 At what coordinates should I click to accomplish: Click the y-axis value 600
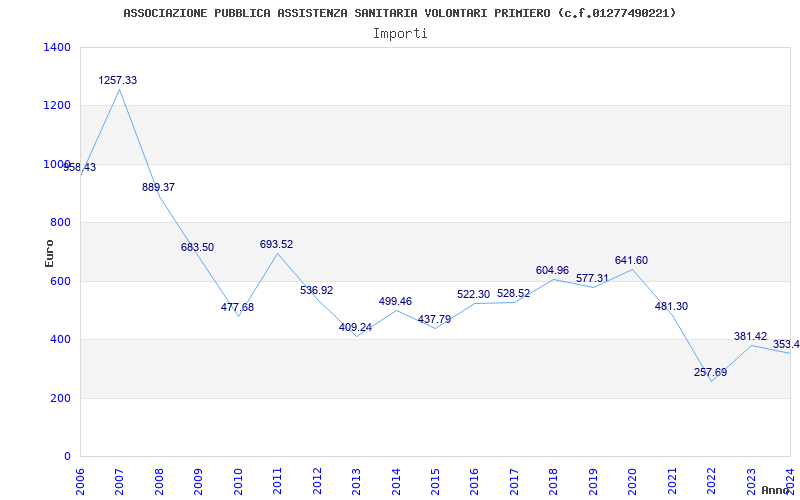click(61, 281)
